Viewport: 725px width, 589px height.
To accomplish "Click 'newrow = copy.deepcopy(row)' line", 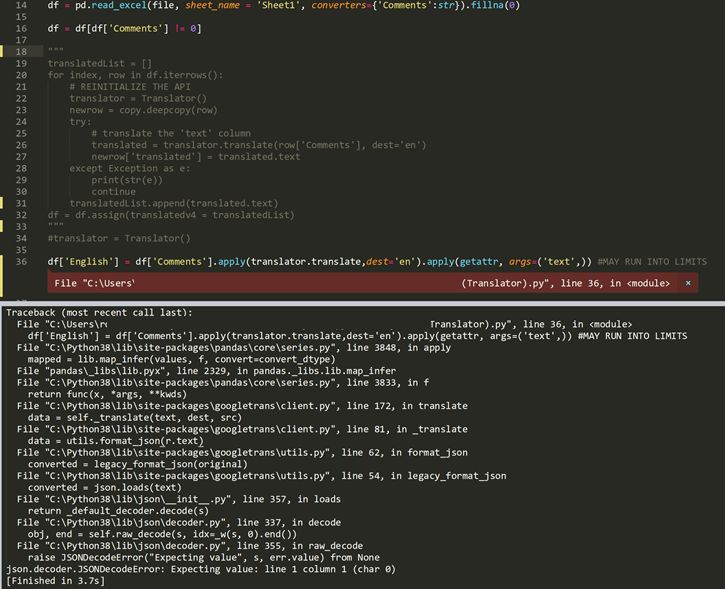I will 143,110.
